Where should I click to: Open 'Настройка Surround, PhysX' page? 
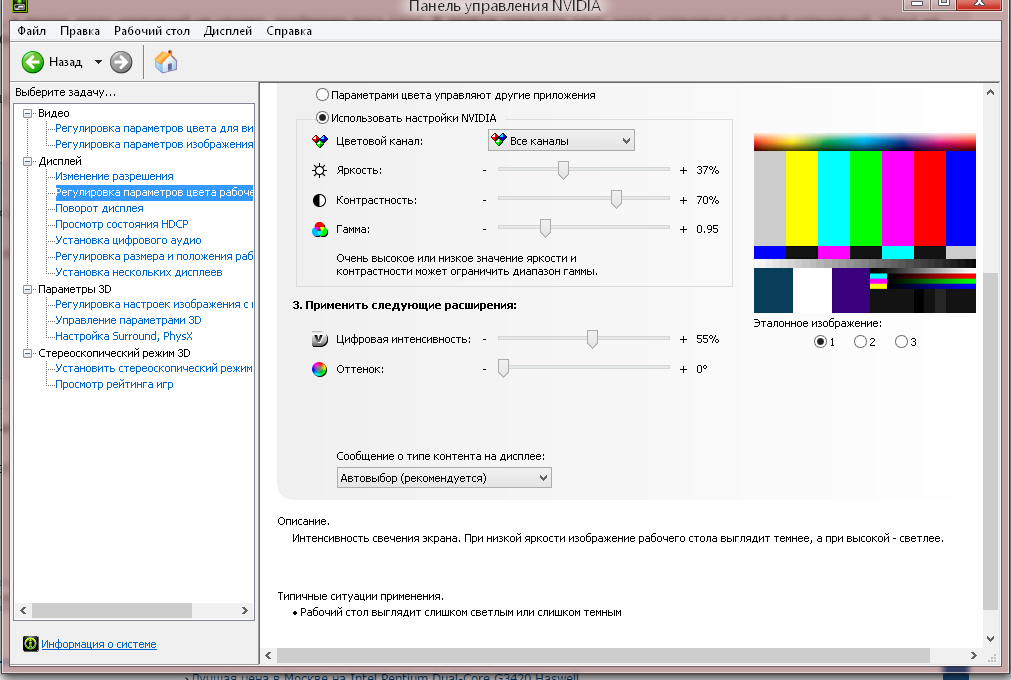(124, 336)
